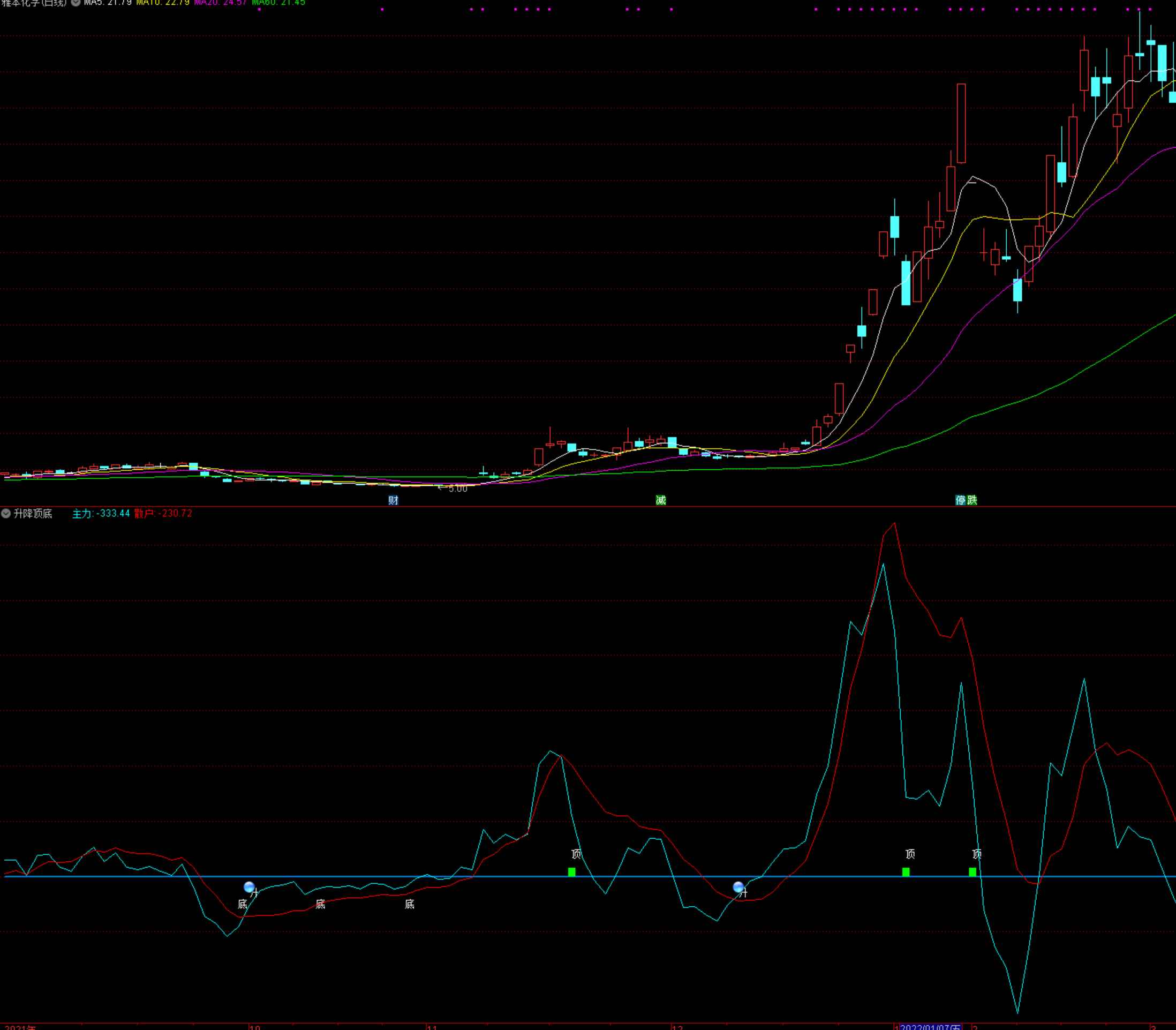Select the 主力: -333.44 value label
This screenshot has width=1176, height=1030.
click(101, 513)
